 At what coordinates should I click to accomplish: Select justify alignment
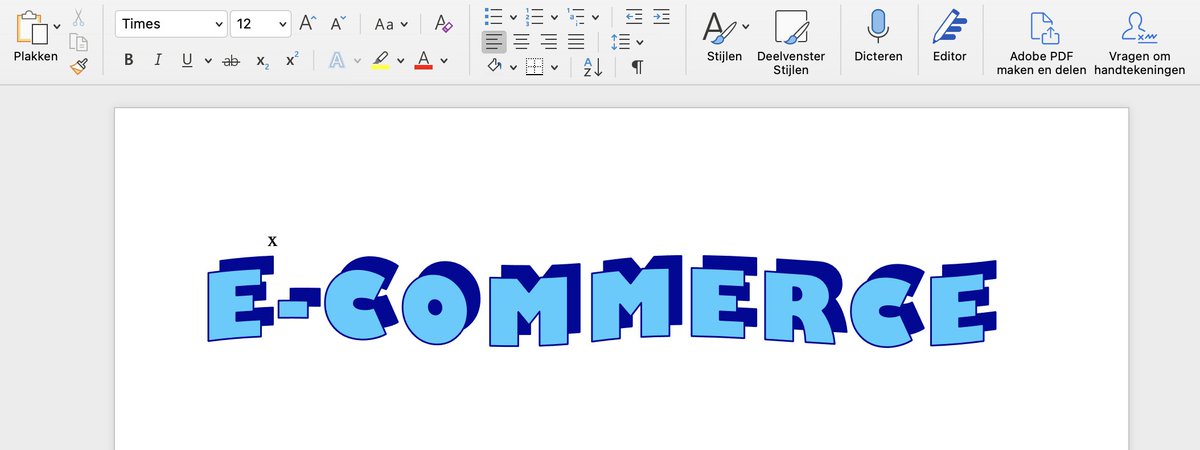coord(576,42)
